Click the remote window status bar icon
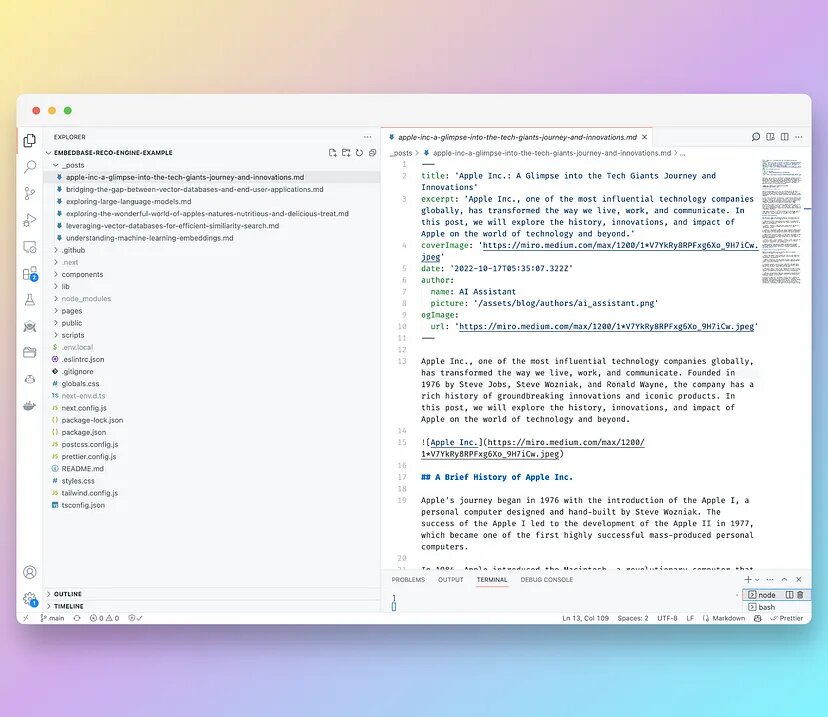This screenshot has height=717, width=828. click(26, 618)
